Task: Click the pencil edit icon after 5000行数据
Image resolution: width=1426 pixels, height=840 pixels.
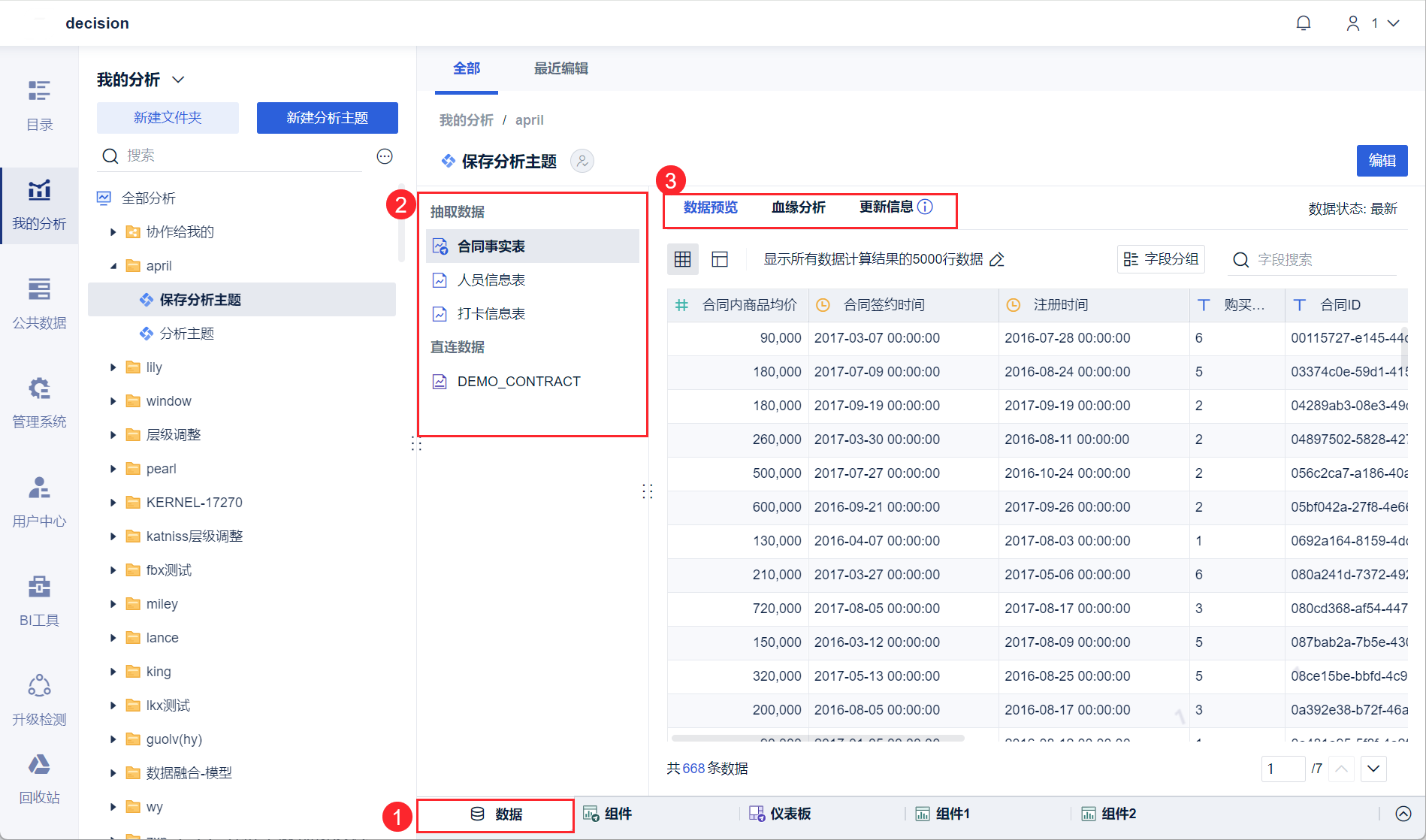Action: pos(997,260)
